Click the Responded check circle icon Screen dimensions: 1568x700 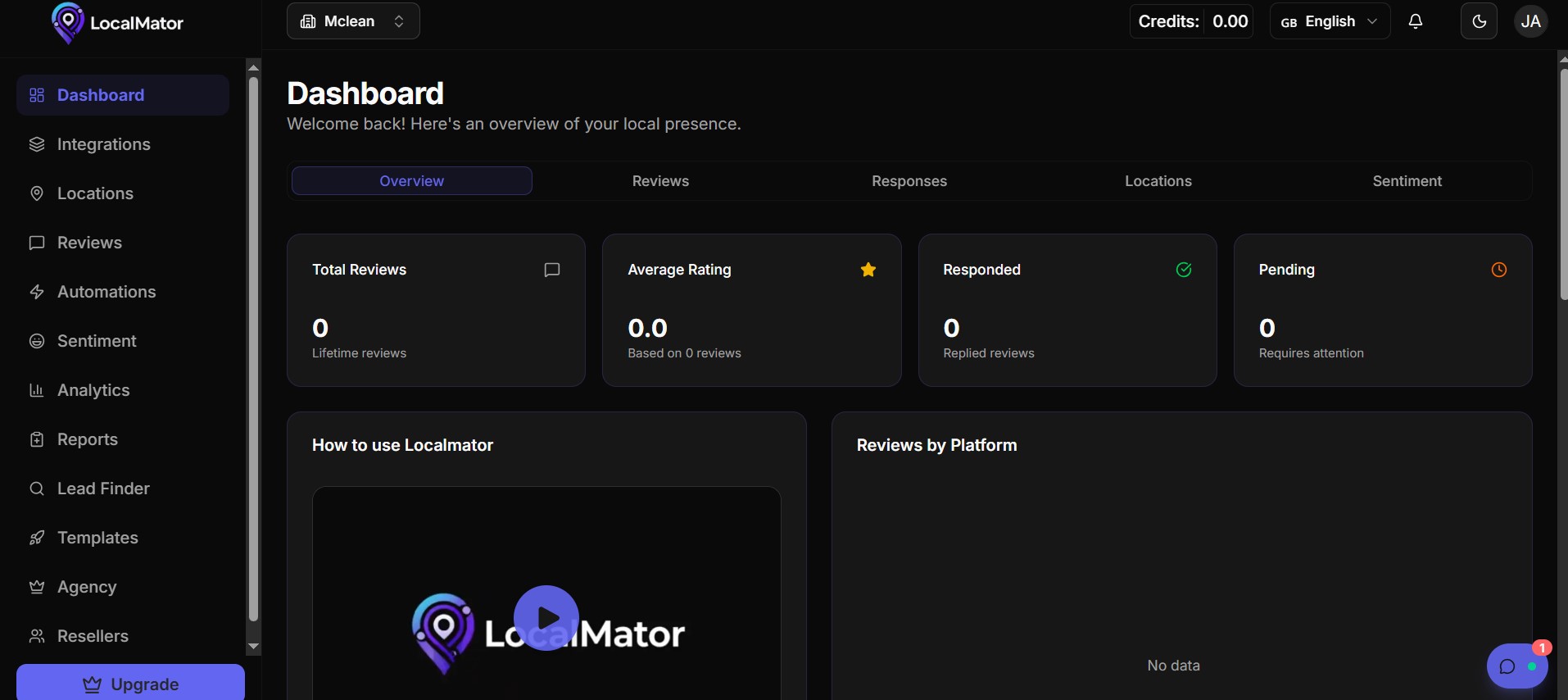[x=1184, y=270]
